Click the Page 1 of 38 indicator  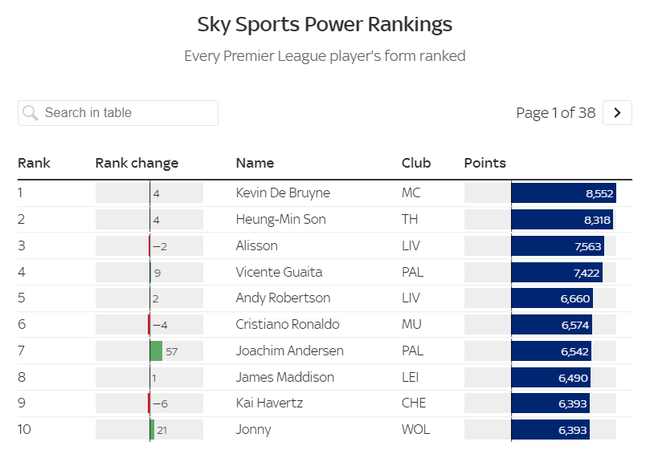coord(555,113)
